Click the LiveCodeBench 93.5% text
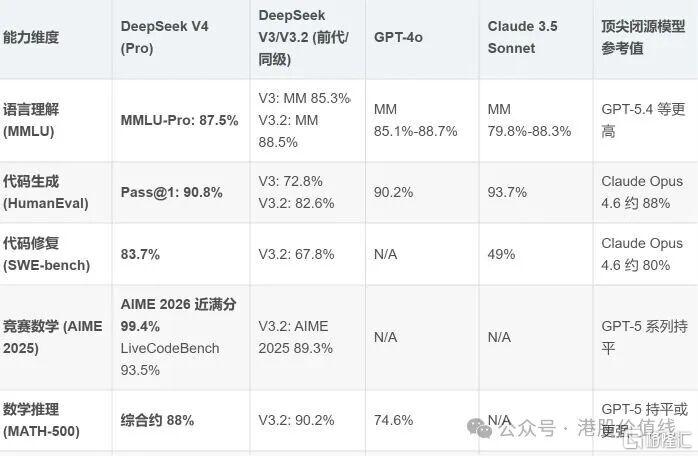The image size is (698, 456). click(170, 359)
